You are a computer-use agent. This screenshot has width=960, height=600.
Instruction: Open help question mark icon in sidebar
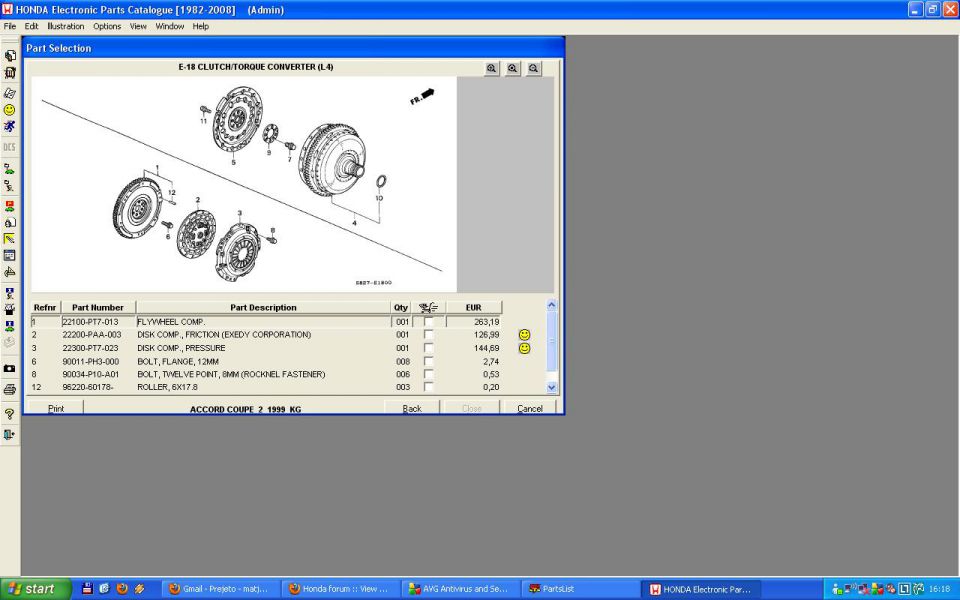pyautogui.click(x=10, y=414)
